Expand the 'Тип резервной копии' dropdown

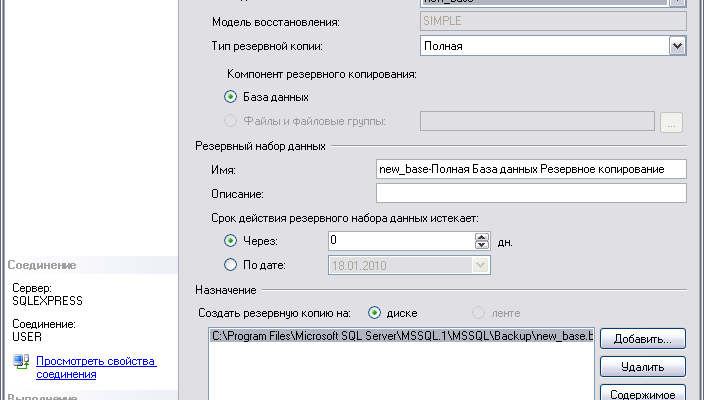(x=677, y=45)
